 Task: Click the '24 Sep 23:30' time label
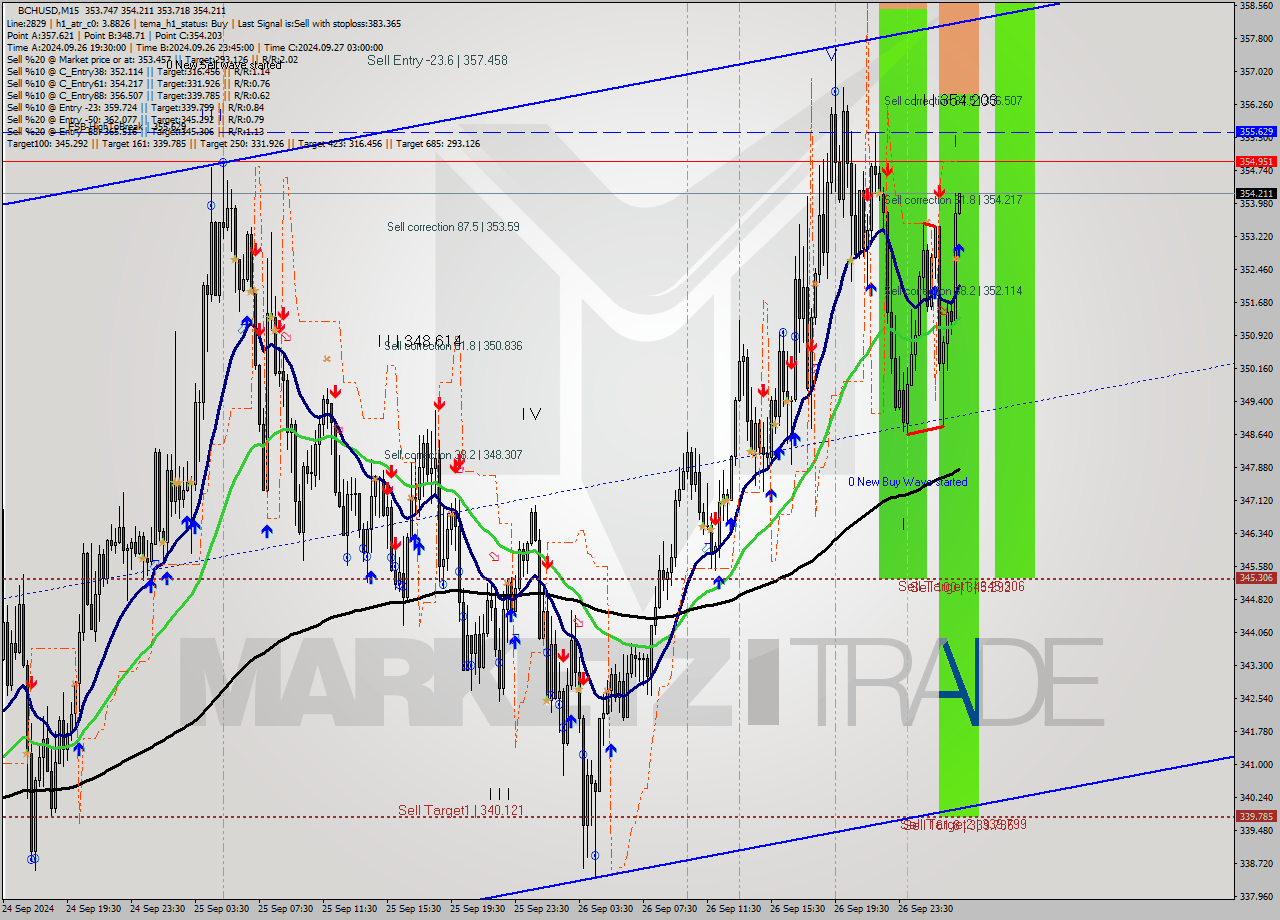click(158, 909)
